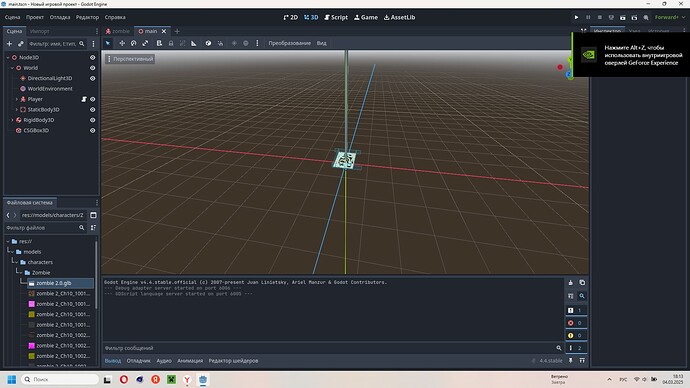Open the Script workspace button
Image resolution: width=690 pixels, height=388 pixels.
[336, 17]
